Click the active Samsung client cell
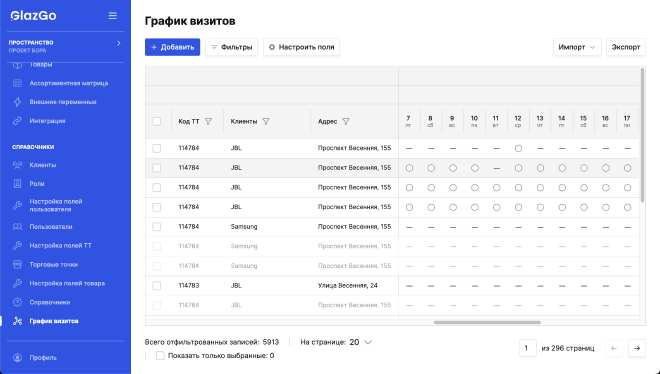The image size is (660, 374). coord(244,227)
